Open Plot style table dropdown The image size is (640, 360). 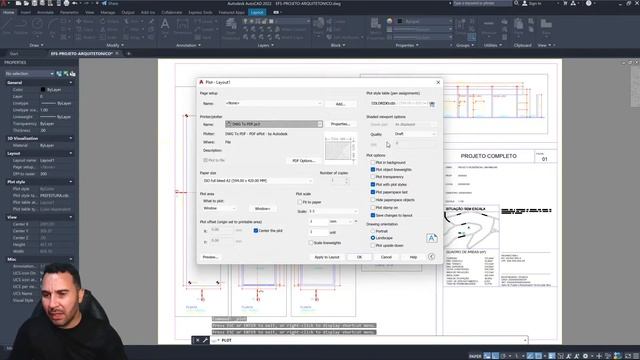tap(398, 103)
